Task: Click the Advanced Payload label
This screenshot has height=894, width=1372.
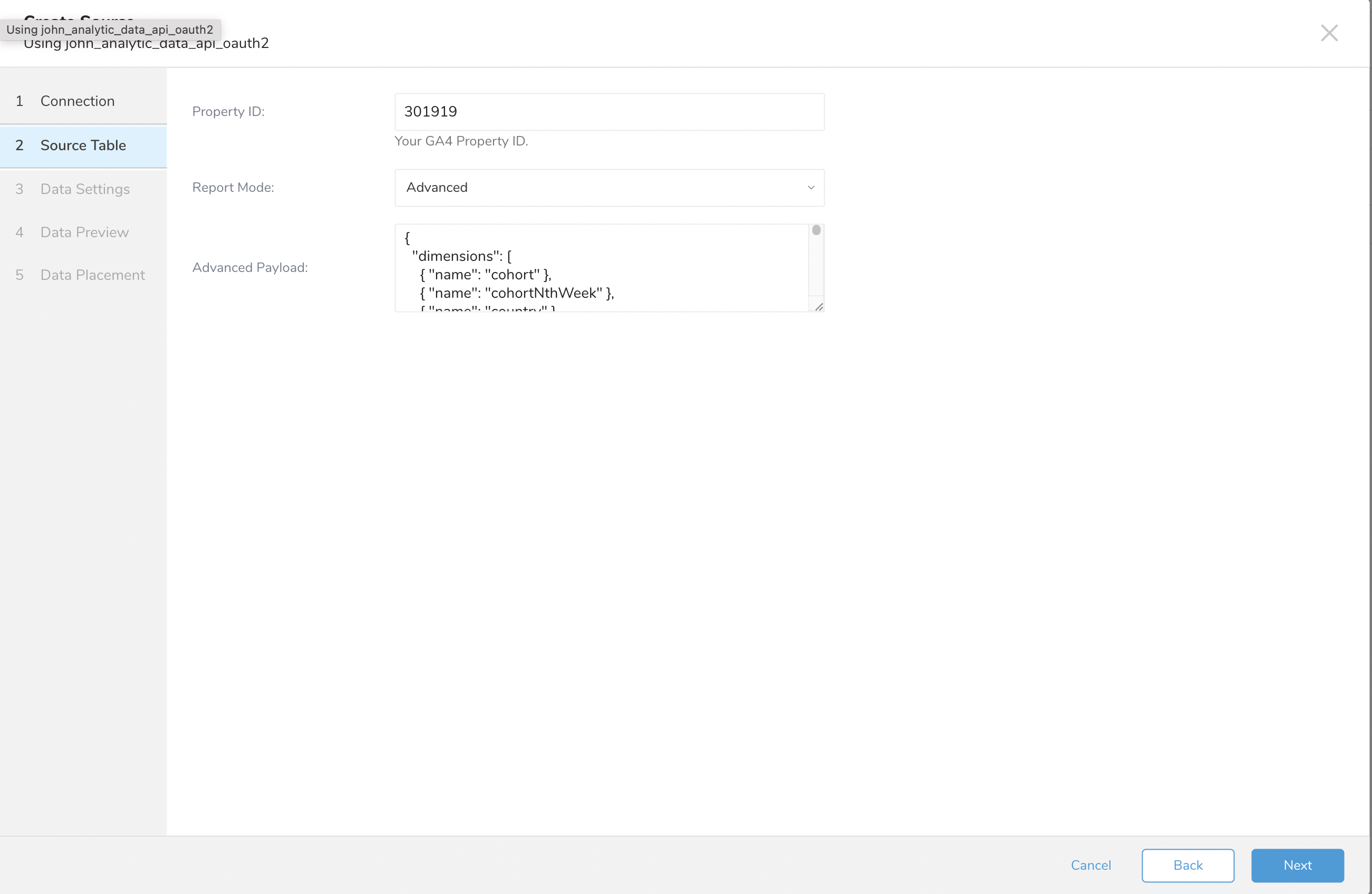Action: (x=249, y=268)
